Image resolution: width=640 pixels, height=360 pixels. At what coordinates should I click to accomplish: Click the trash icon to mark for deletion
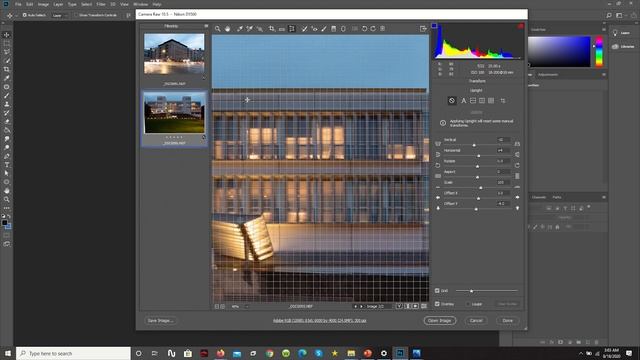[x=382, y=29]
